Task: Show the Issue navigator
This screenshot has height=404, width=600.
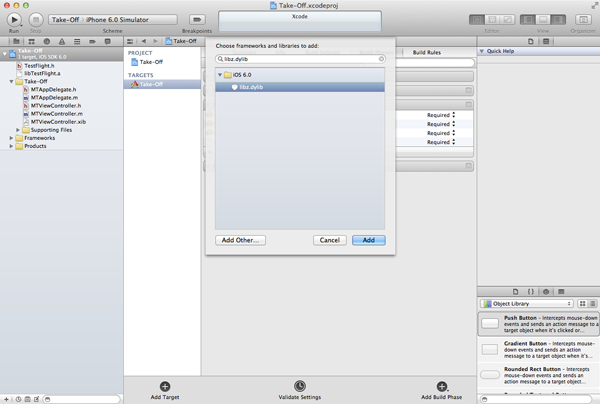Action: [x=62, y=41]
